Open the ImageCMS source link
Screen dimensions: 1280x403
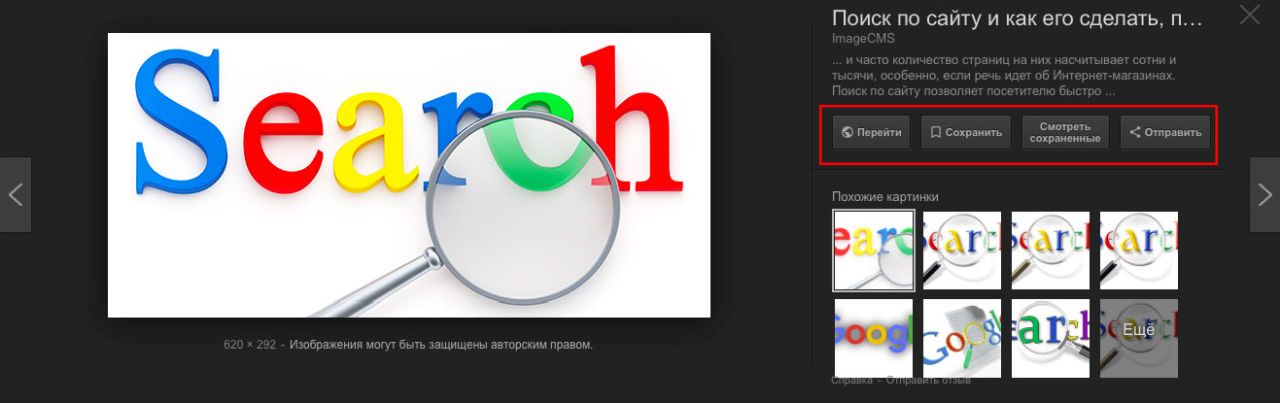tap(862, 38)
